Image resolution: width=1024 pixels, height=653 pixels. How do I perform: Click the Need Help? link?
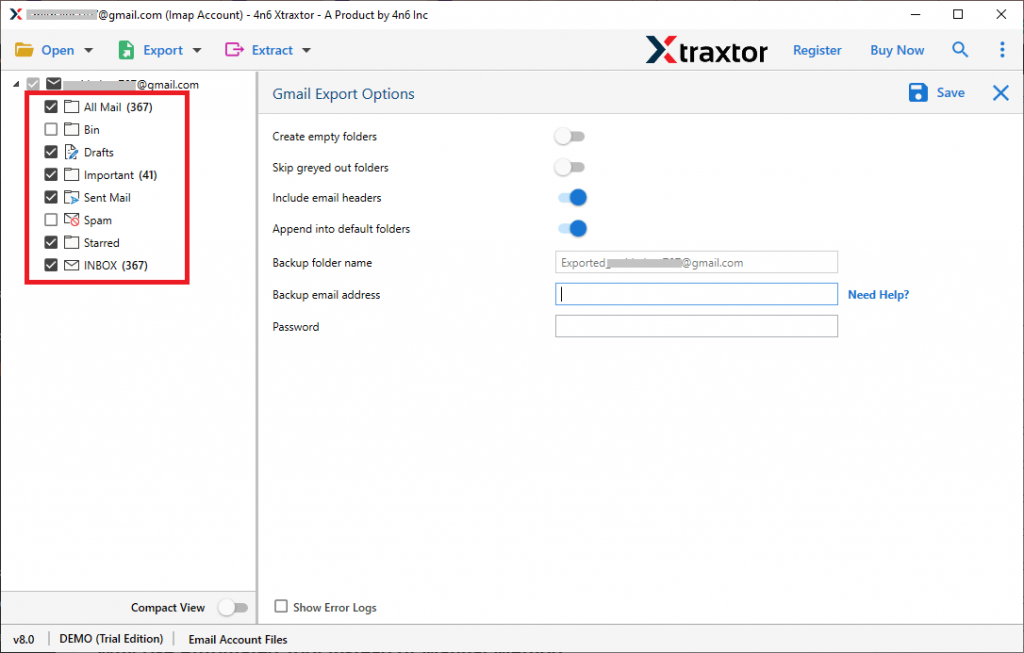click(x=878, y=295)
